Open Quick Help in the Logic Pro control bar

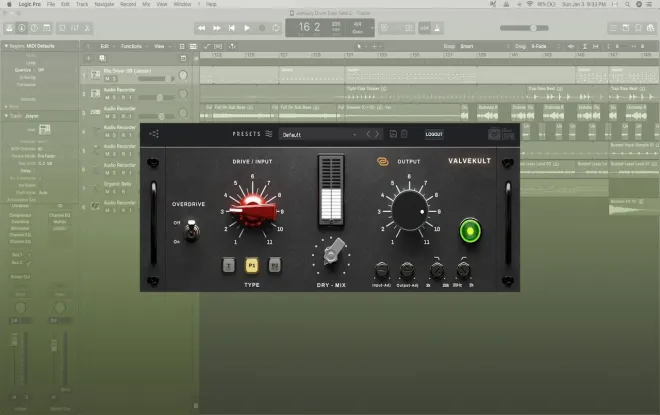[x=34, y=28]
